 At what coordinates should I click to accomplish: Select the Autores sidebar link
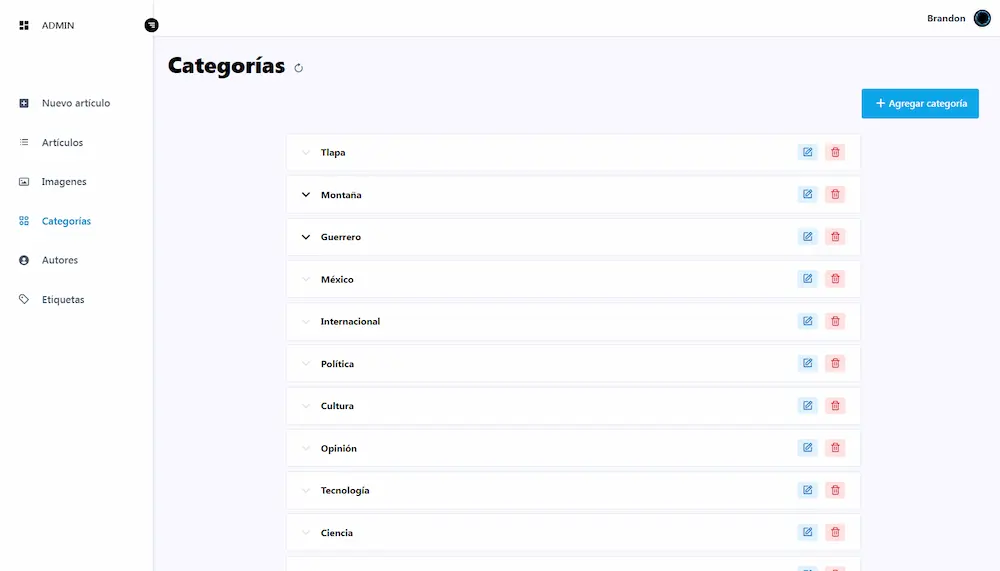coord(59,260)
